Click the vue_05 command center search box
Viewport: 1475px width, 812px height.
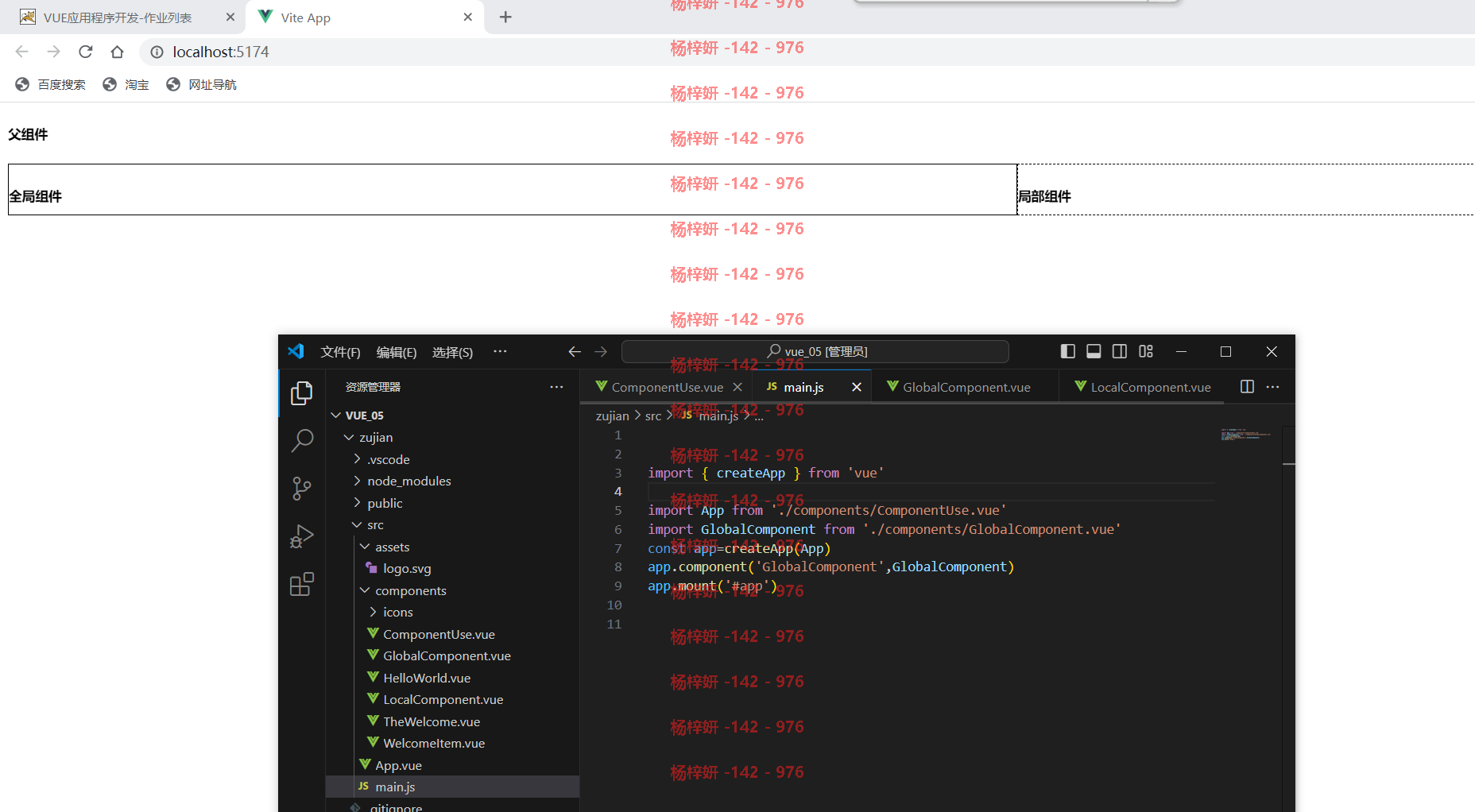pyautogui.click(x=815, y=351)
